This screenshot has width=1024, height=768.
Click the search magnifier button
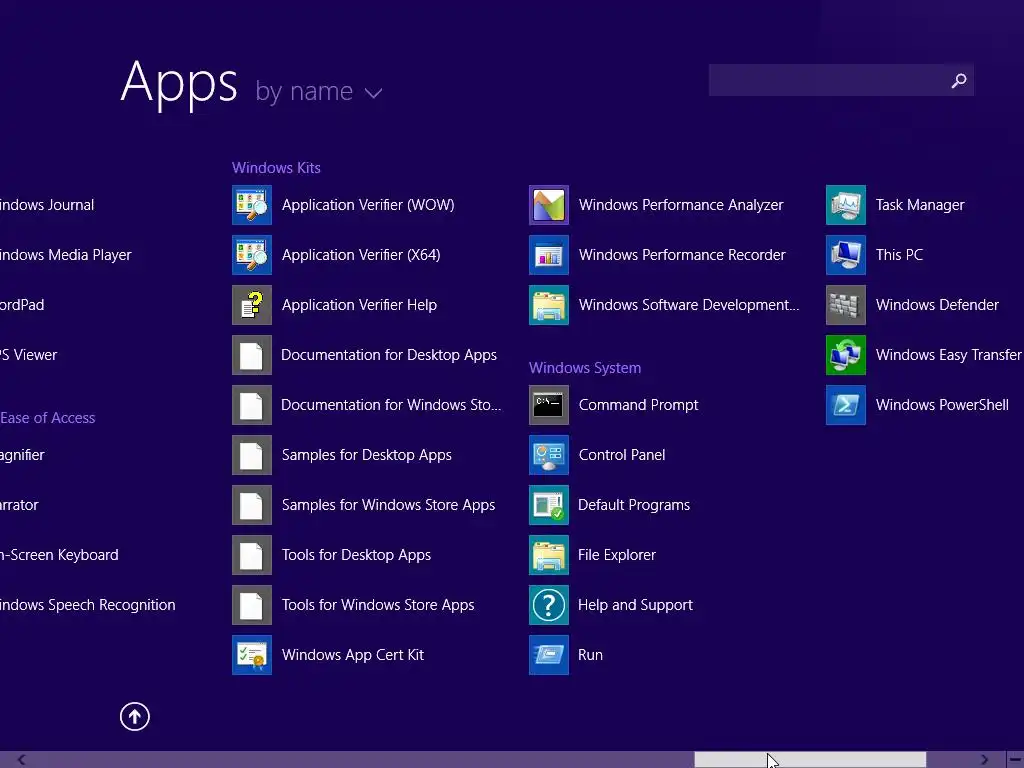[959, 80]
